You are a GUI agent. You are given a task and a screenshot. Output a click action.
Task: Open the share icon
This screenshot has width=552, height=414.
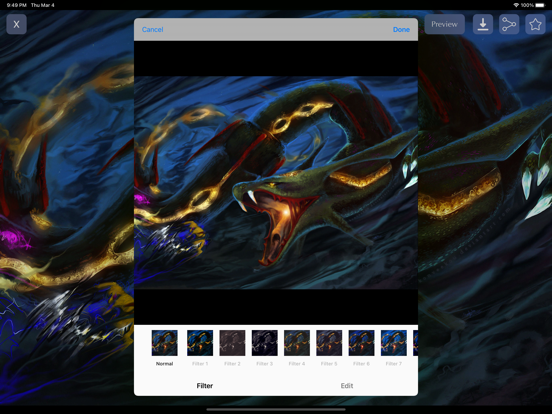[509, 24]
